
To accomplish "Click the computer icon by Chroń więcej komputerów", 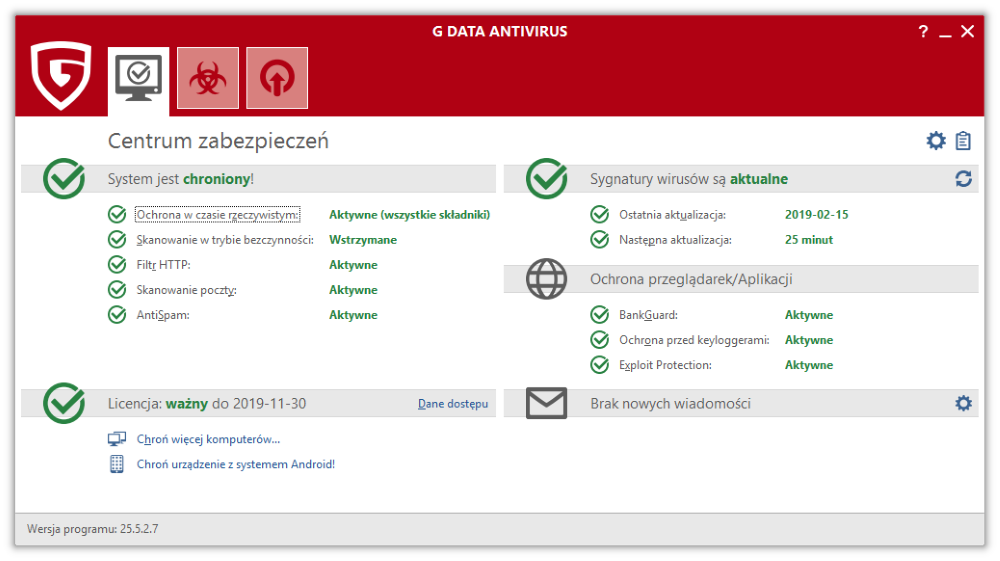I will click(117, 439).
